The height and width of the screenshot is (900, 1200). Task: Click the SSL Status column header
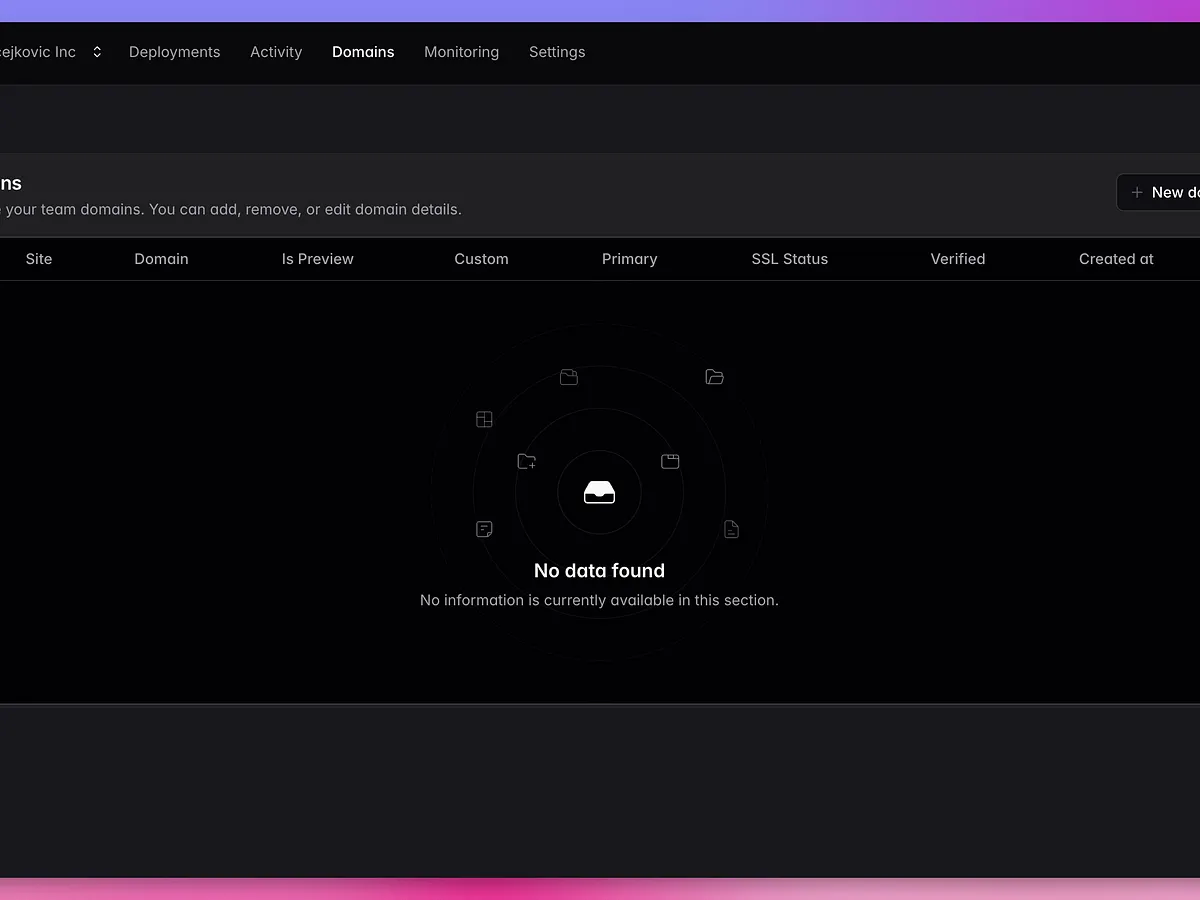[789, 259]
